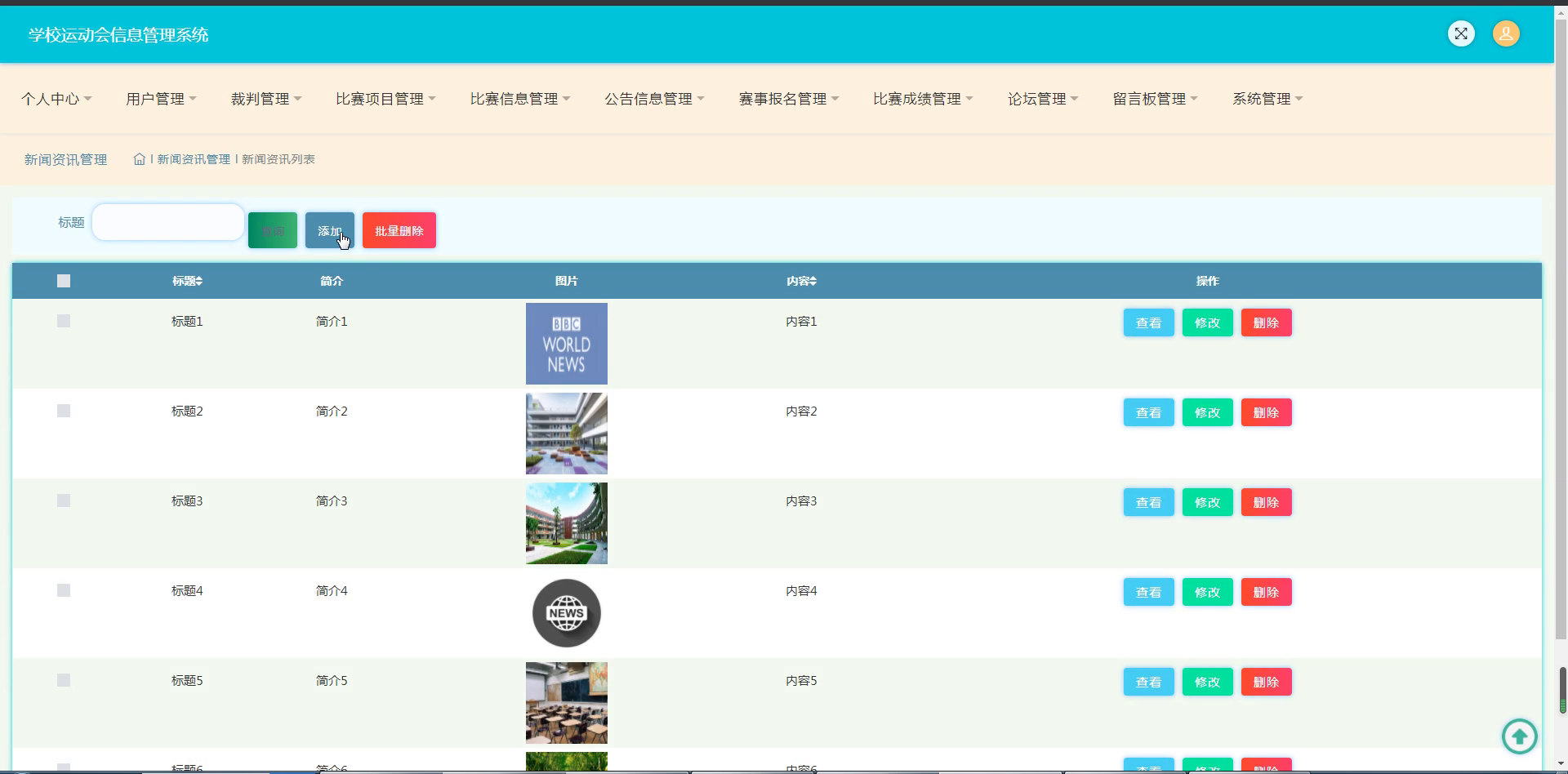The height and width of the screenshot is (774, 1568).
Task: Click 修改 for row 标题2
Action: click(1208, 412)
